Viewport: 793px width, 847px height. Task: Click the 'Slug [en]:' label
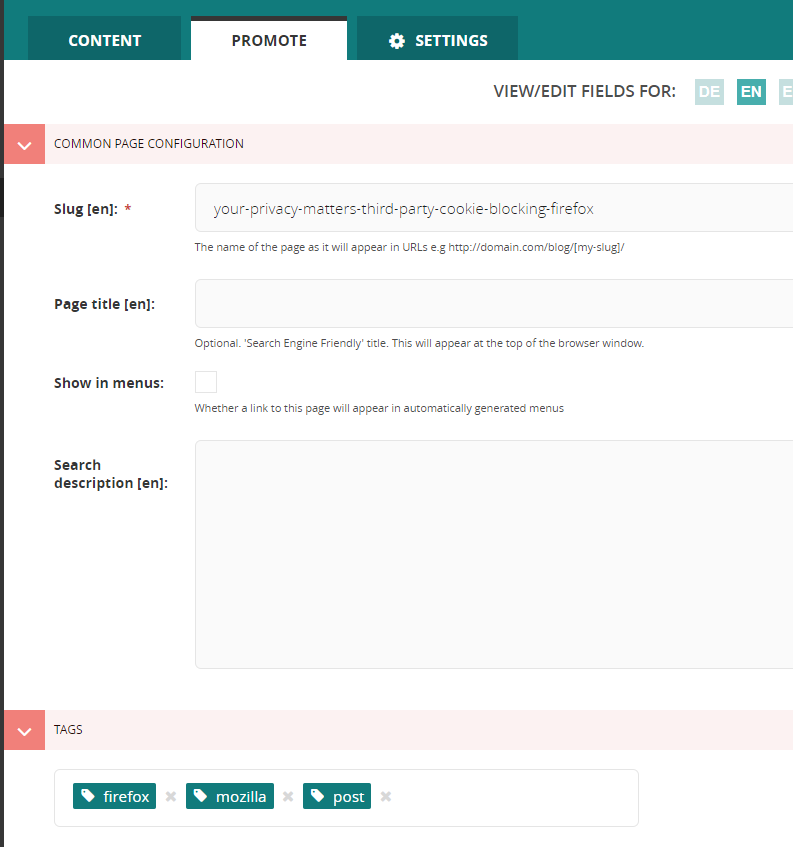tap(86, 209)
